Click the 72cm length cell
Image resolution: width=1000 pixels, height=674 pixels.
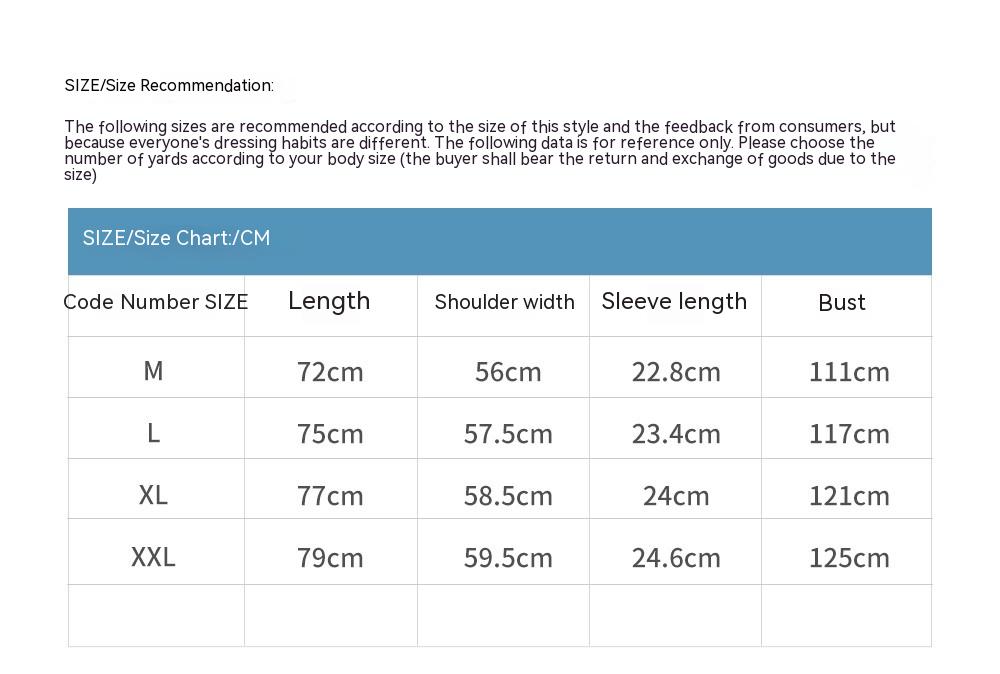coord(330,372)
